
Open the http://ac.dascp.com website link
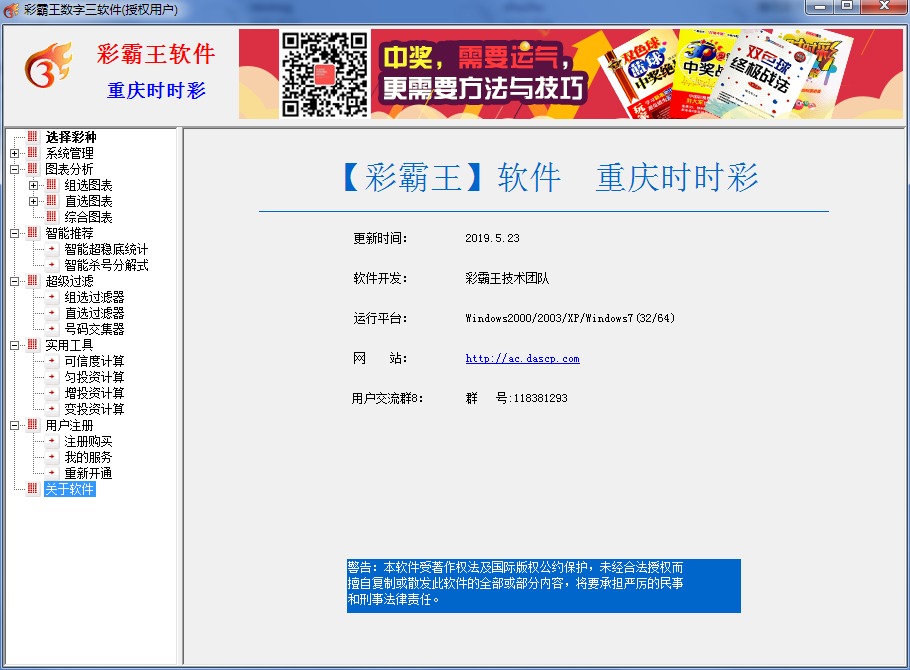point(522,358)
